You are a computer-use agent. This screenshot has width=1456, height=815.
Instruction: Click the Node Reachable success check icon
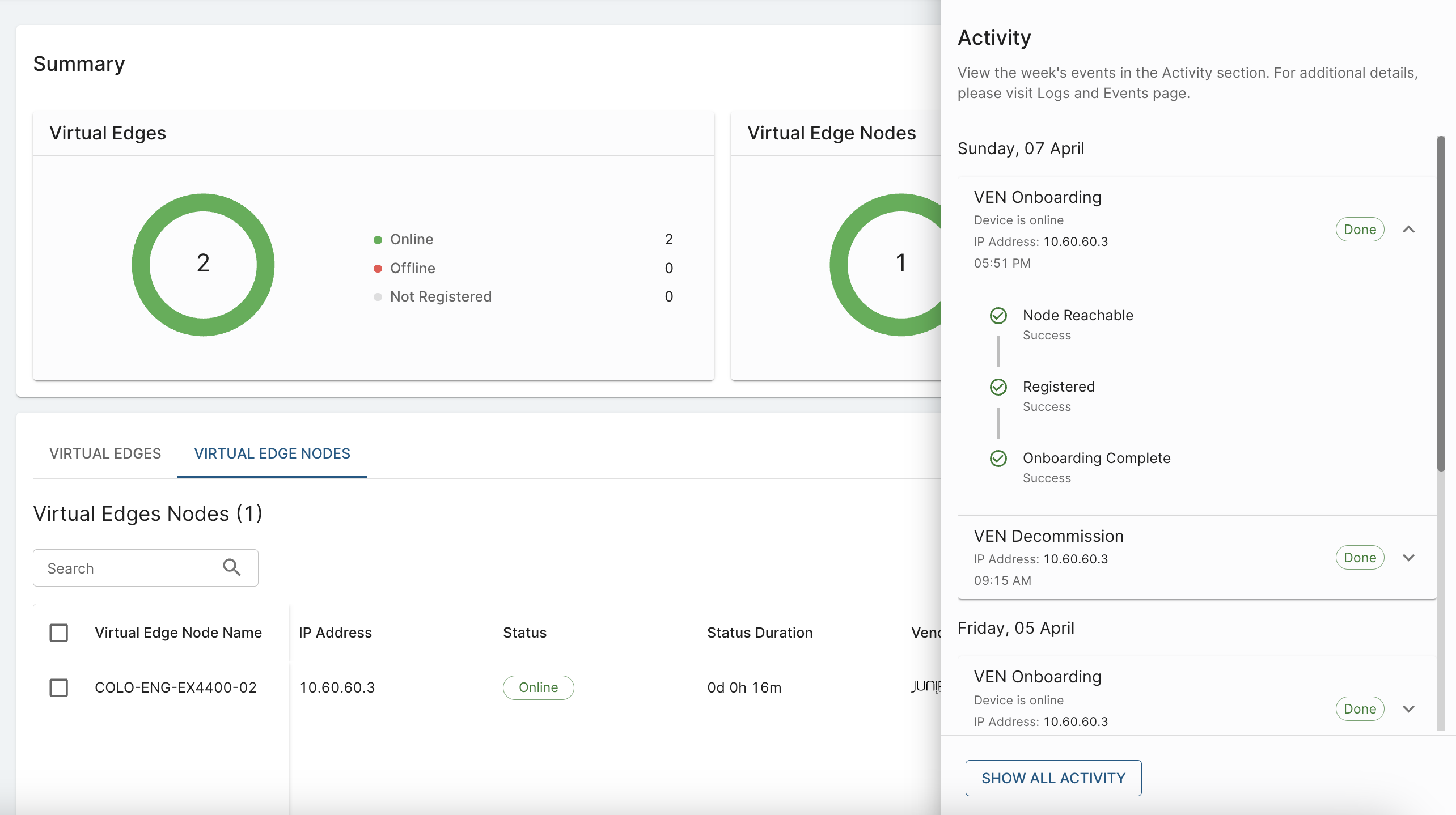(x=998, y=316)
